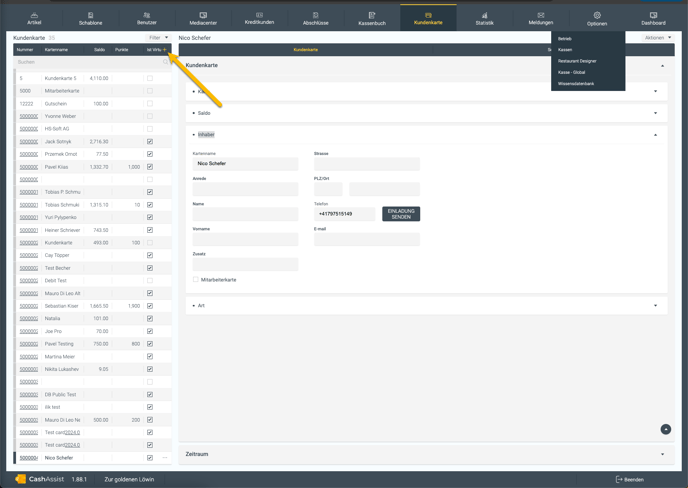This screenshot has height=488, width=688.
Task: Select the Mitarbeiterkarte list row
Action: (x=93, y=91)
